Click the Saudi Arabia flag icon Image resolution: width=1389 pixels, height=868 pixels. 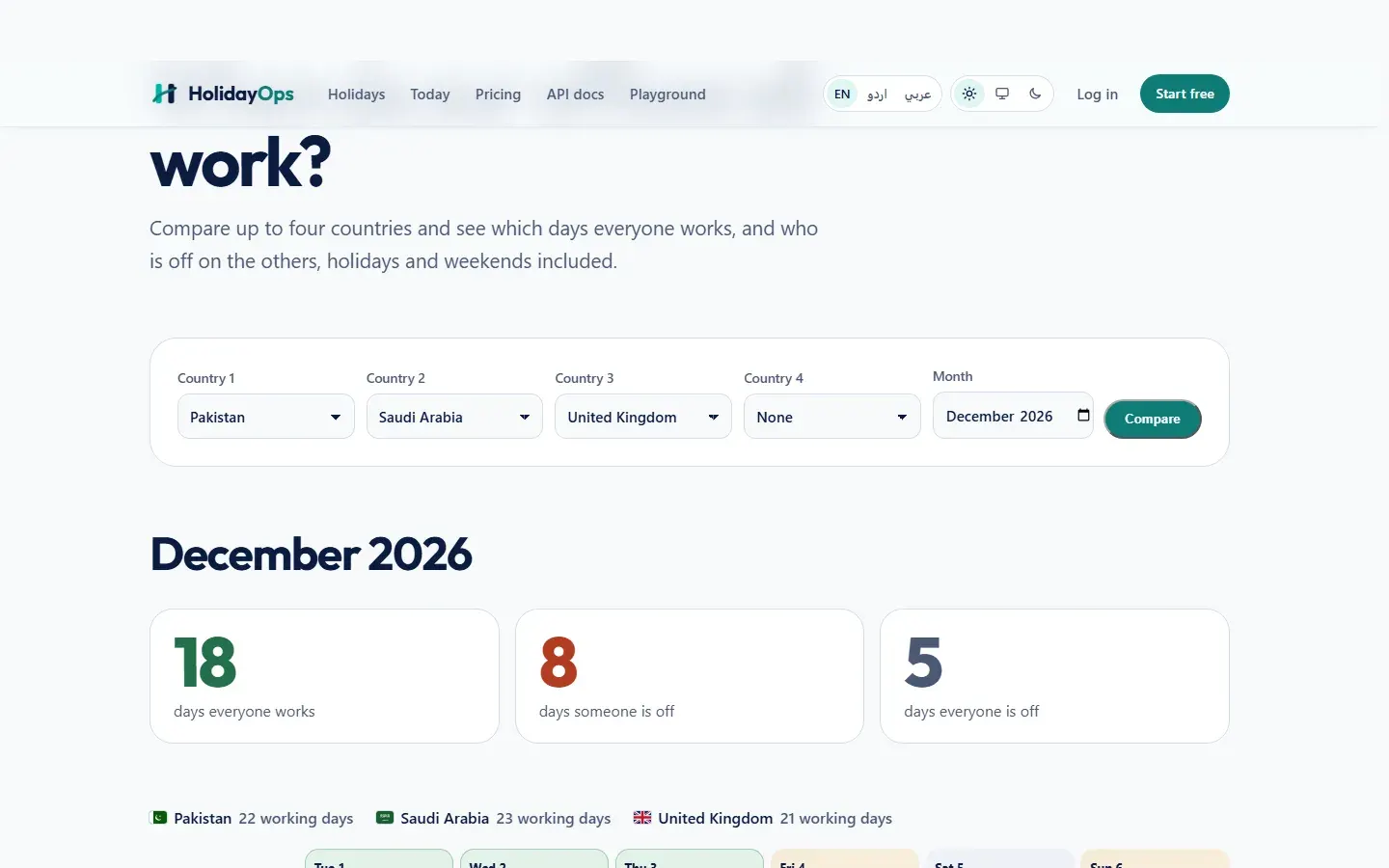tap(385, 818)
